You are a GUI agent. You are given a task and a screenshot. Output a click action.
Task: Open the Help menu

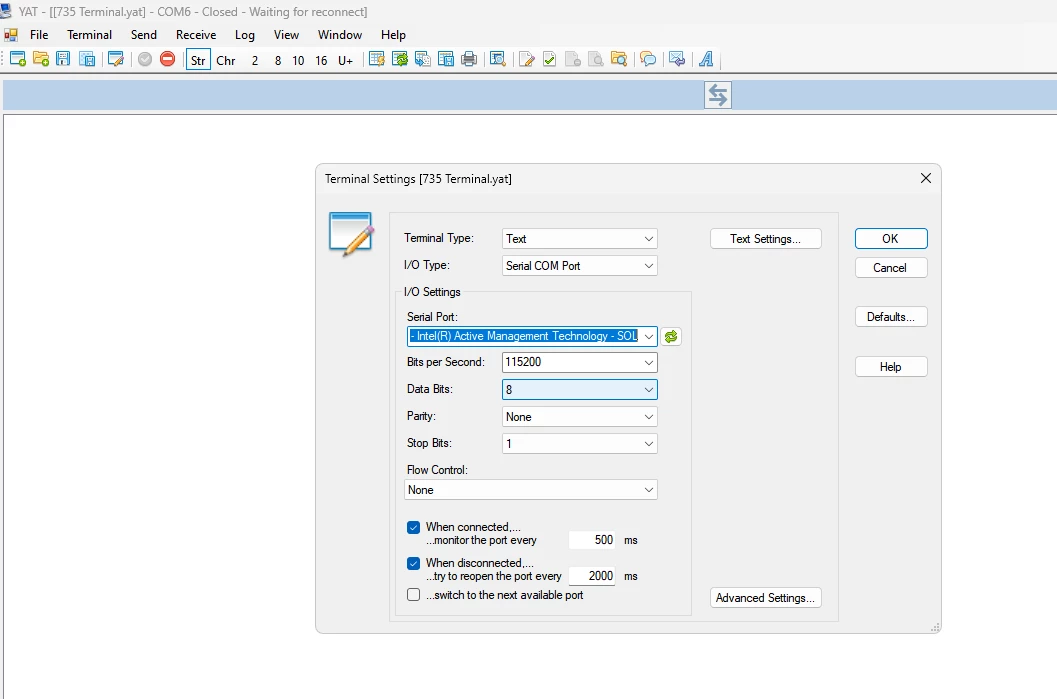tap(393, 35)
